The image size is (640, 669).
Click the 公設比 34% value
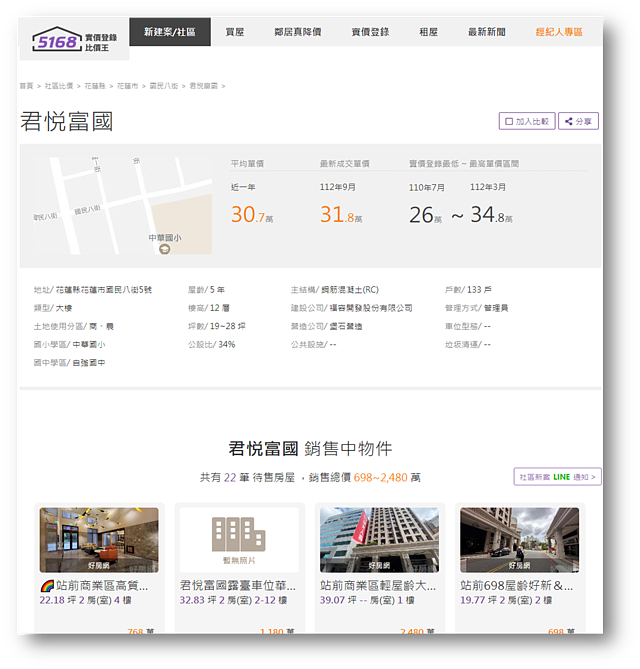[x=227, y=344]
